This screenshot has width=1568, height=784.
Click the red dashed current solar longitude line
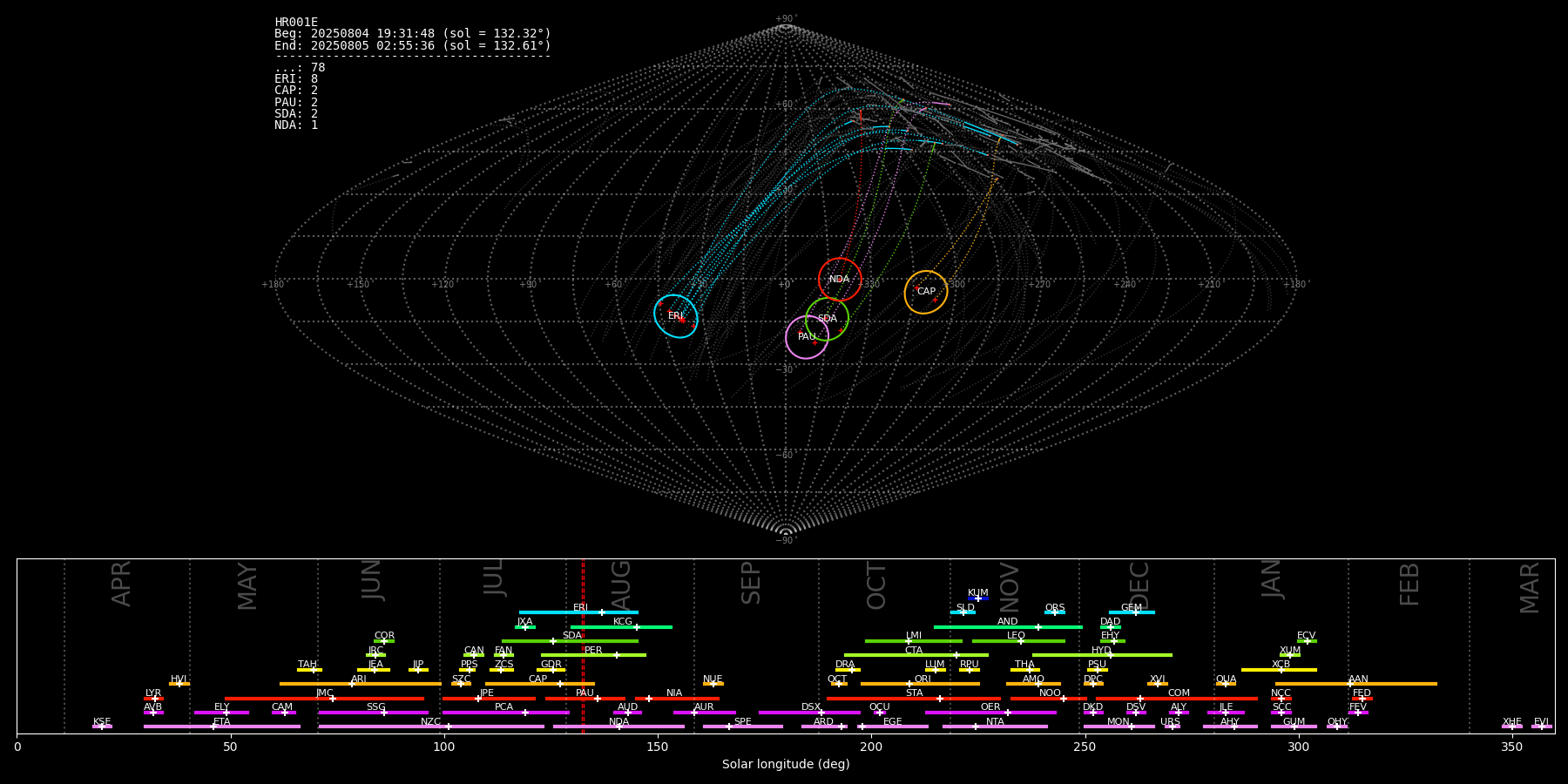tap(583, 645)
